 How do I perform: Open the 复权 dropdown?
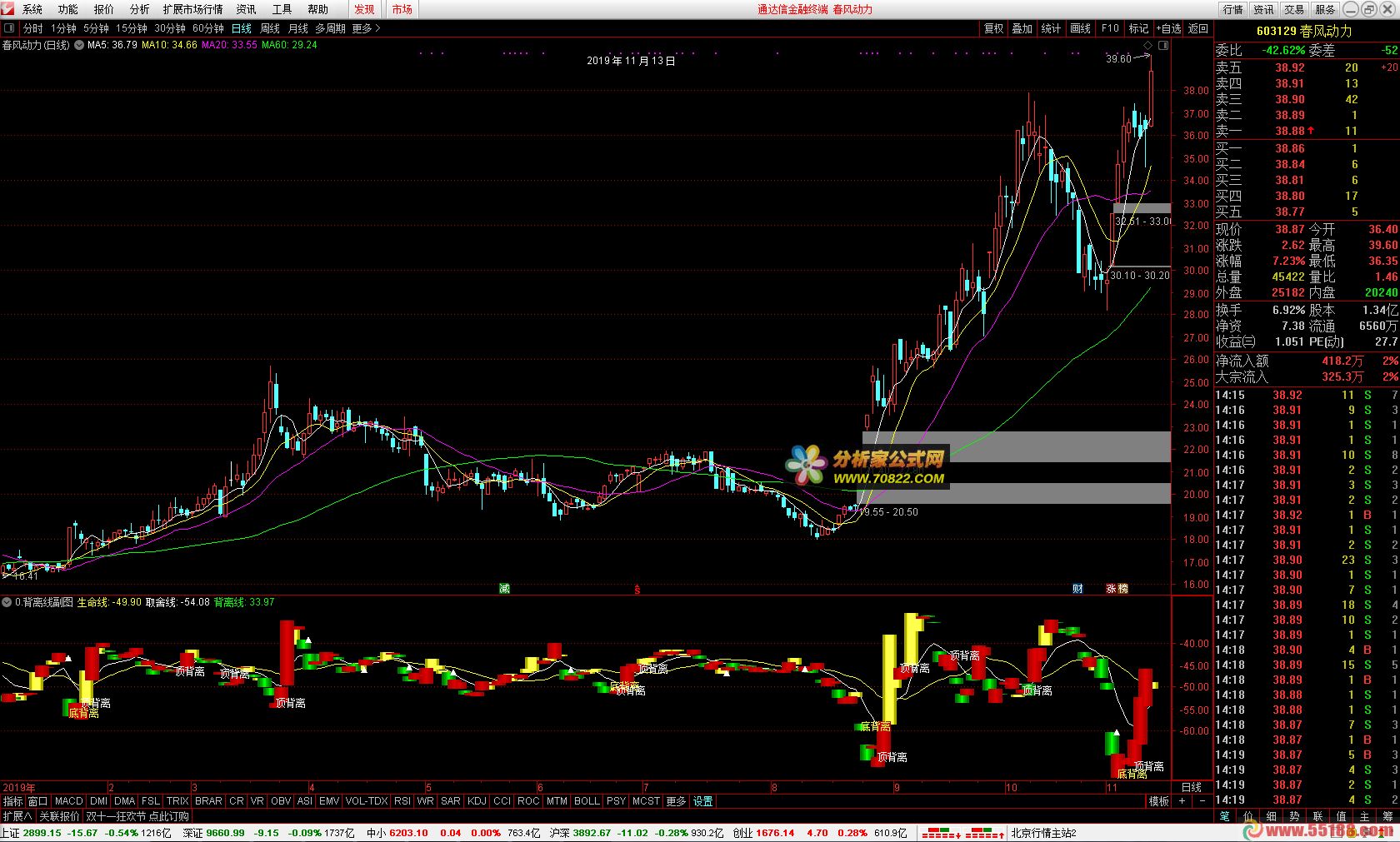coord(994,28)
